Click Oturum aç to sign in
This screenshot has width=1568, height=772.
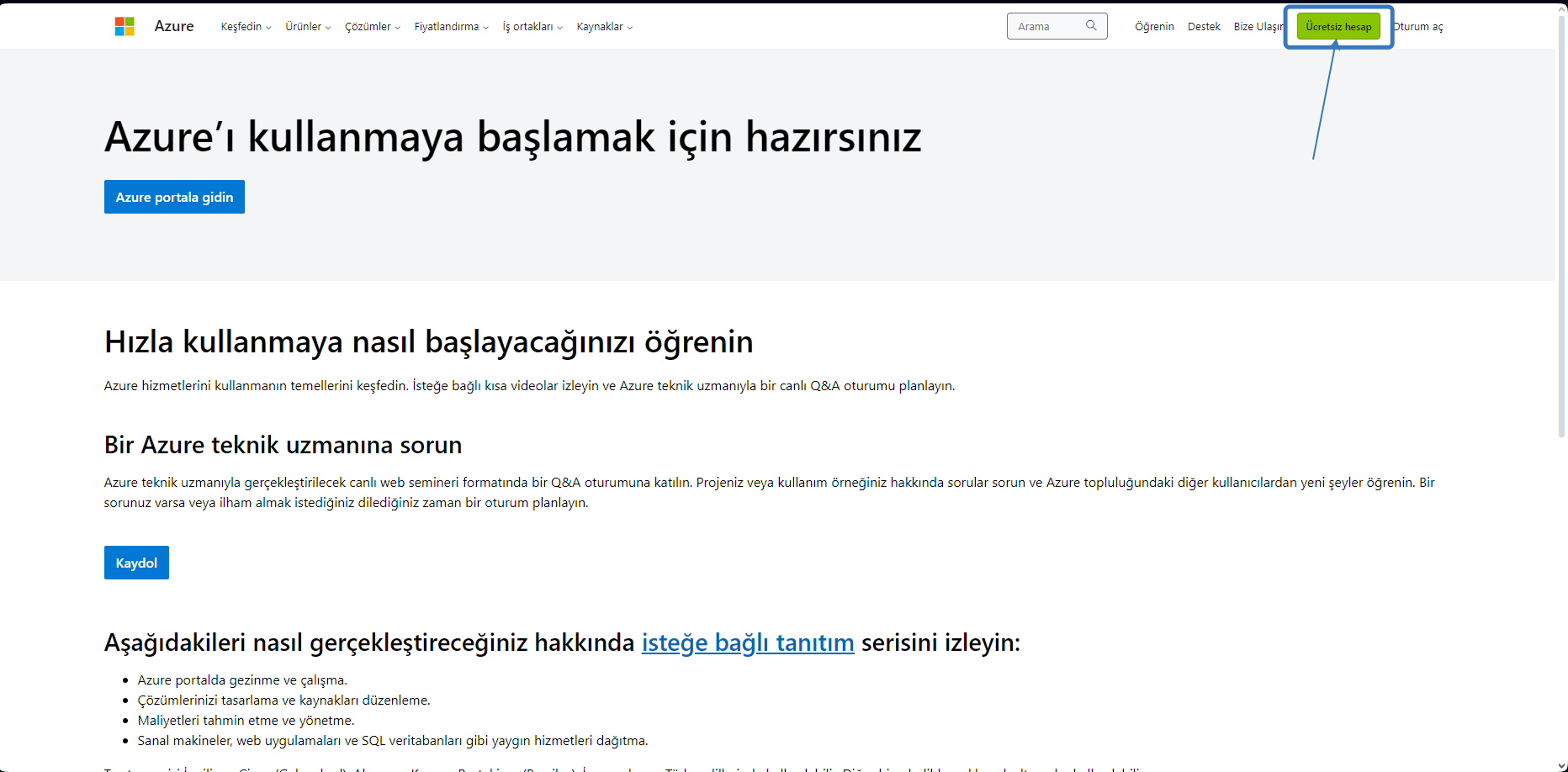point(1419,26)
